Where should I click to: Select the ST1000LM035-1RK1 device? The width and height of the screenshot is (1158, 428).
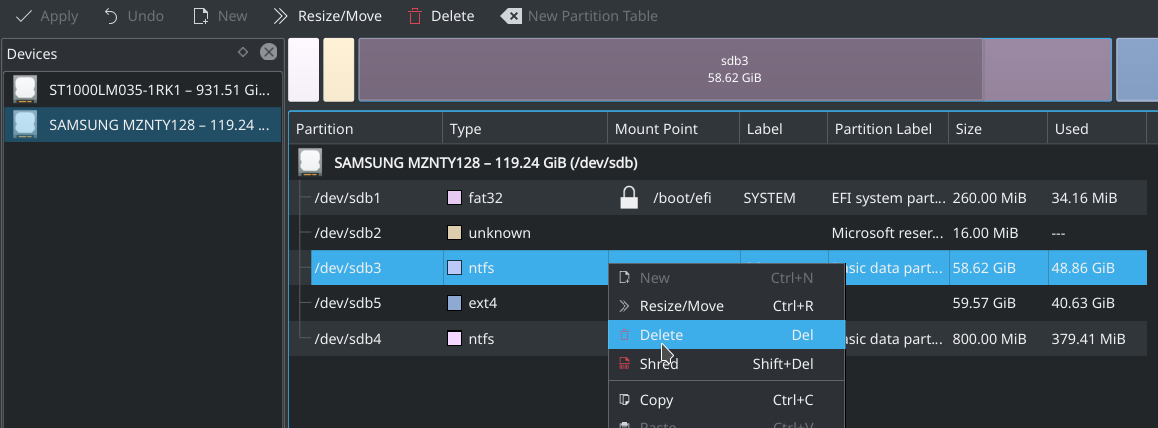click(143, 90)
